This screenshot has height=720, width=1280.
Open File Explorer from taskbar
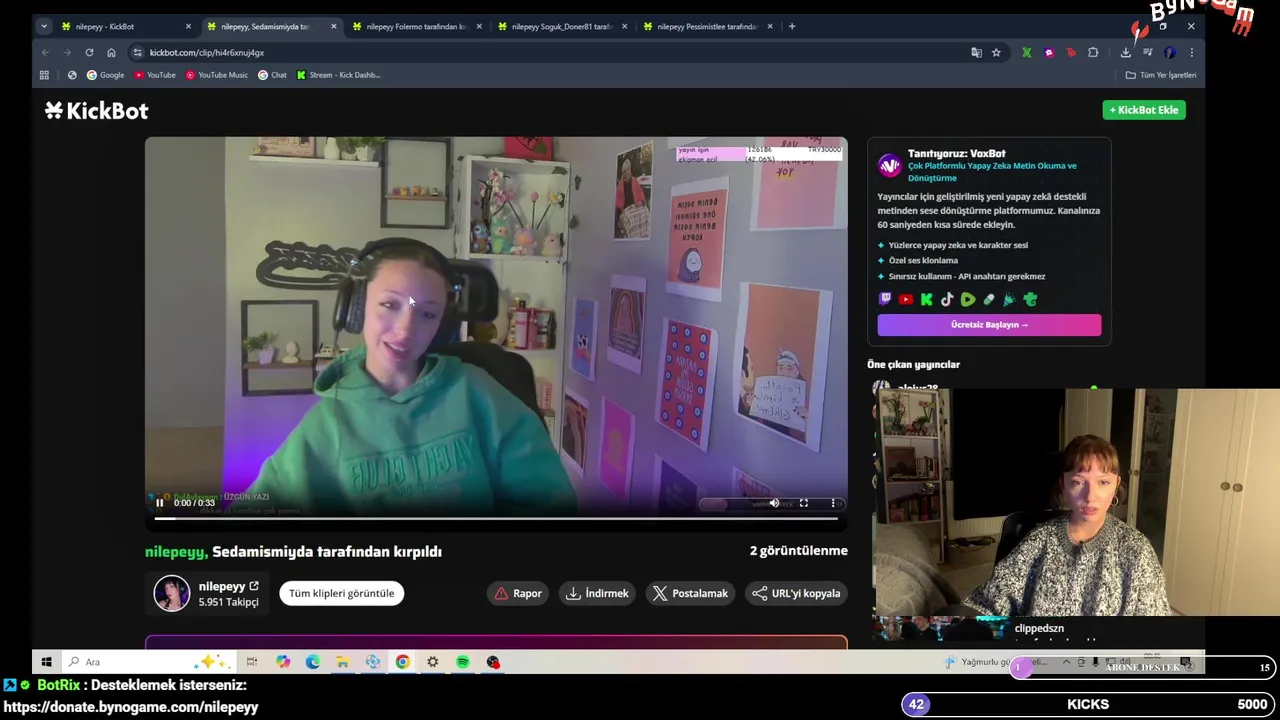[342, 662]
